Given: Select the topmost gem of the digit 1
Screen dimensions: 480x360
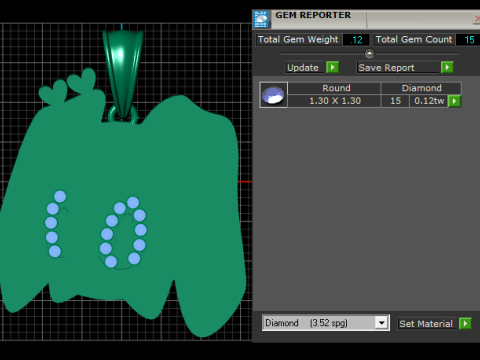Looking at the screenshot, I should [60, 196].
